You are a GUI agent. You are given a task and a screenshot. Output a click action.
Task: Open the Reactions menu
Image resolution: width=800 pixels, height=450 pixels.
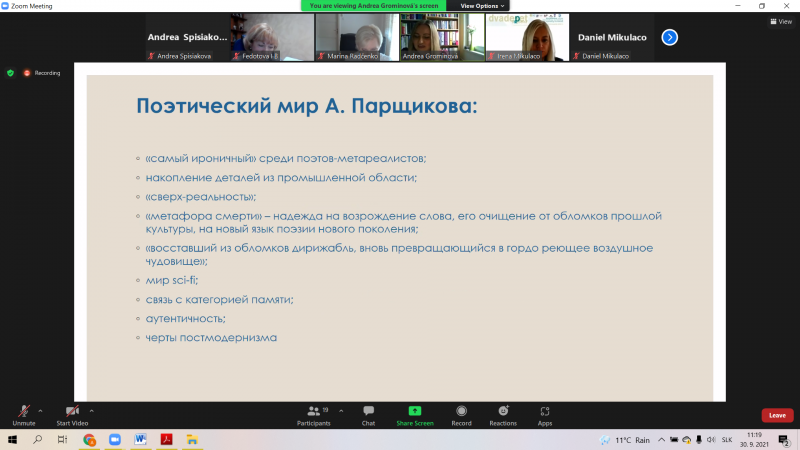pos(503,414)
